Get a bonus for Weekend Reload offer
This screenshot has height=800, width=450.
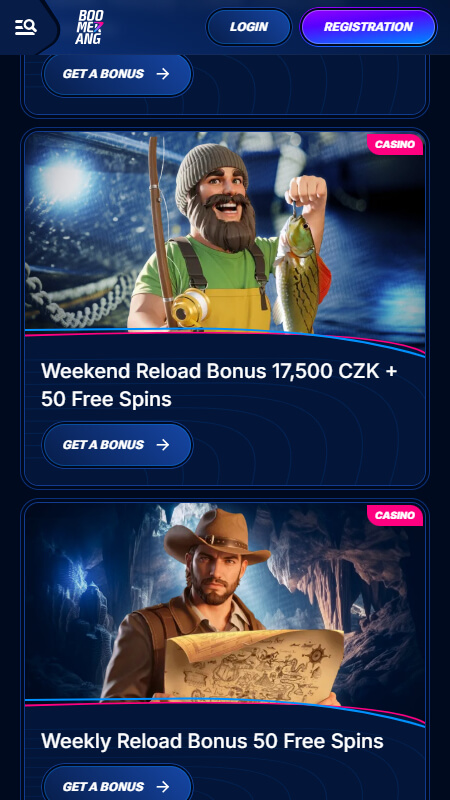click(117, 445)
